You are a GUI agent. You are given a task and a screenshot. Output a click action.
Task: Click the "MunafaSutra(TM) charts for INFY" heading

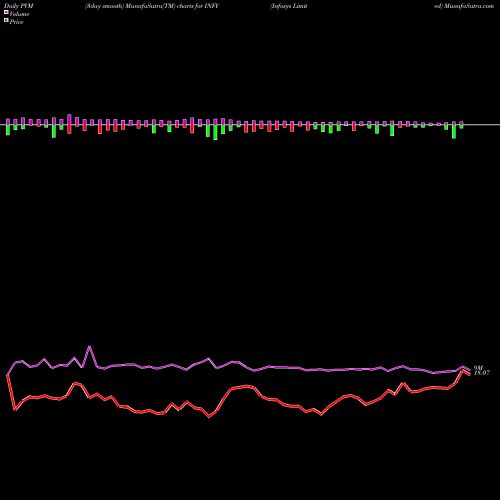pos(172,6)
